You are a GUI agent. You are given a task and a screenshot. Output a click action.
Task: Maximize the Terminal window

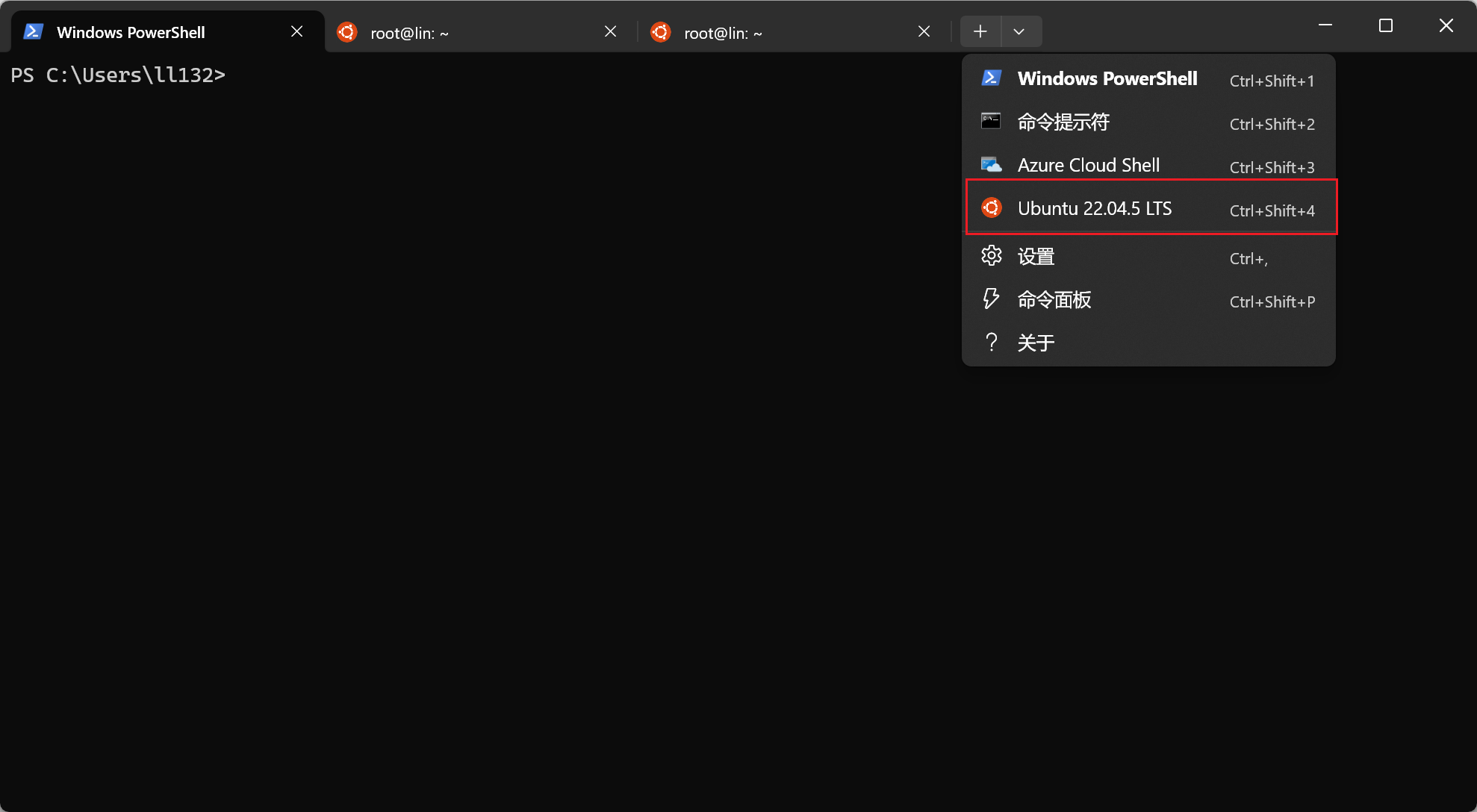[1386, 26]
